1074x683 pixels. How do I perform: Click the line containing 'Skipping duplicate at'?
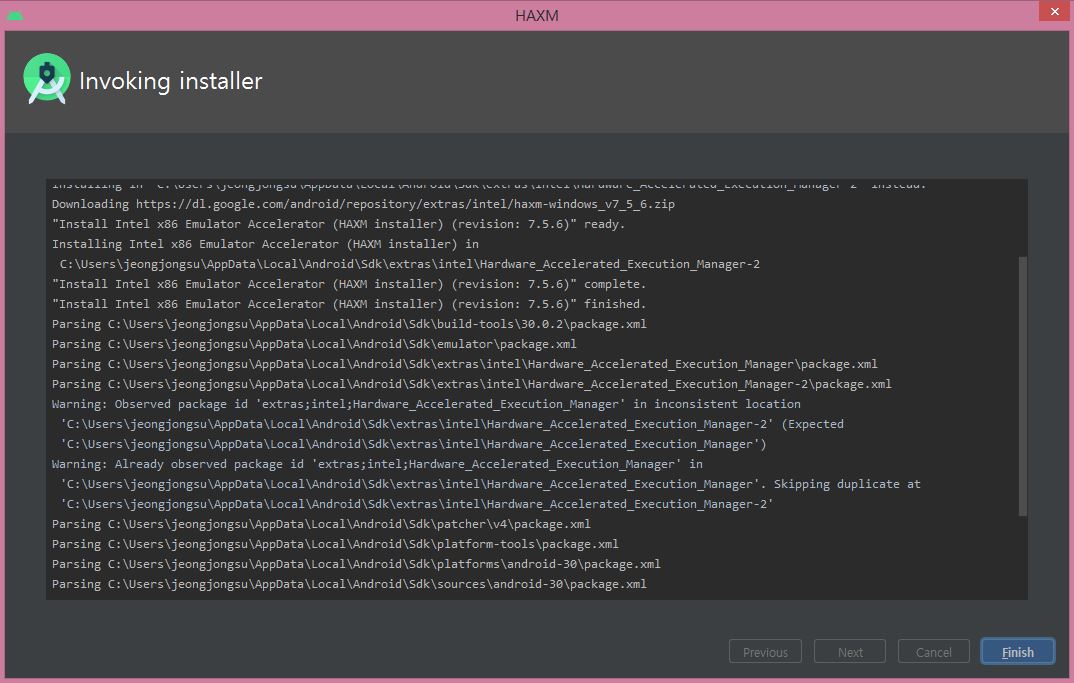coord(490,484)
